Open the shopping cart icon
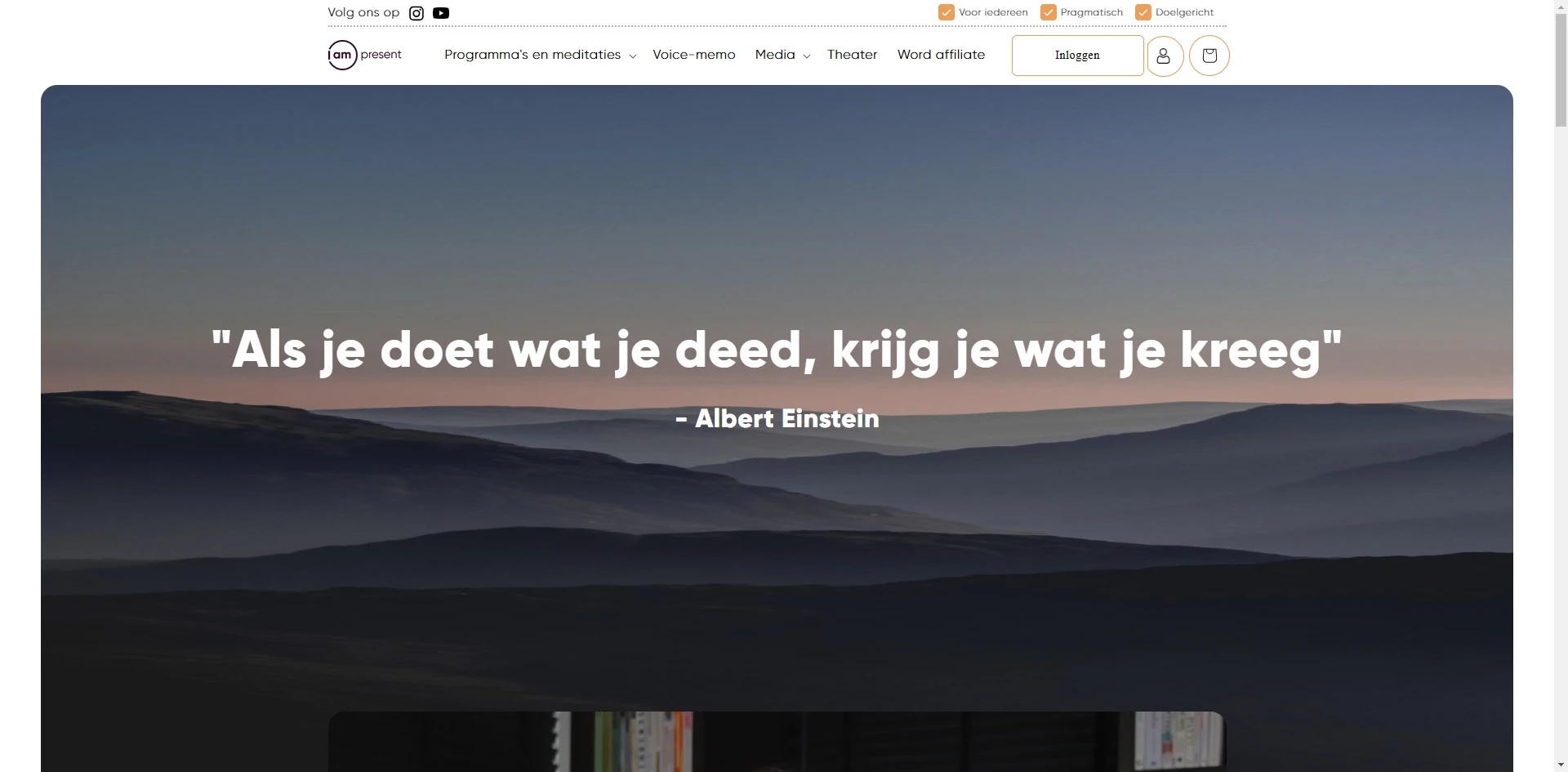Image resolution: width=1568 pixels, height=772 pixels. 1209,56
